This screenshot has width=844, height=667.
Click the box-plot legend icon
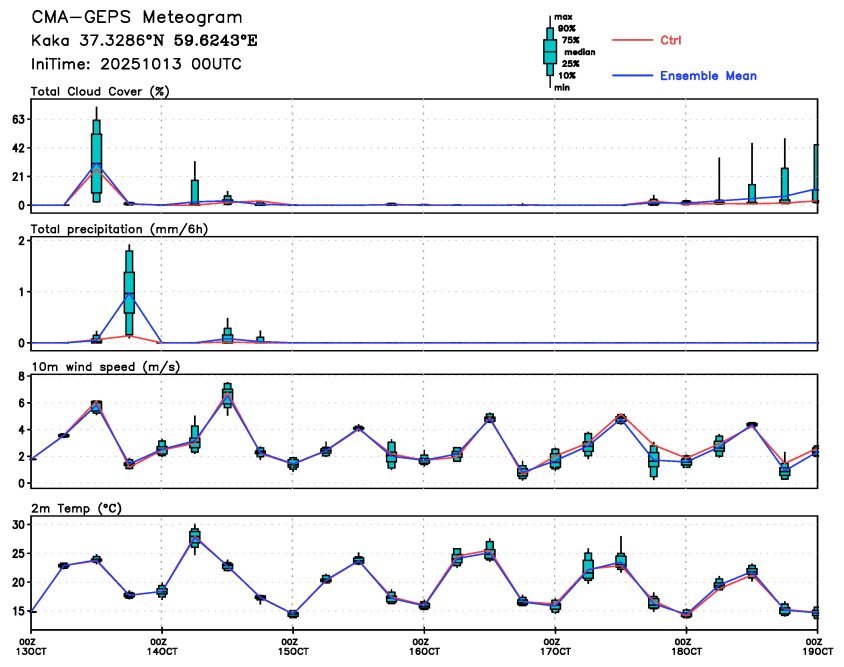550,52
